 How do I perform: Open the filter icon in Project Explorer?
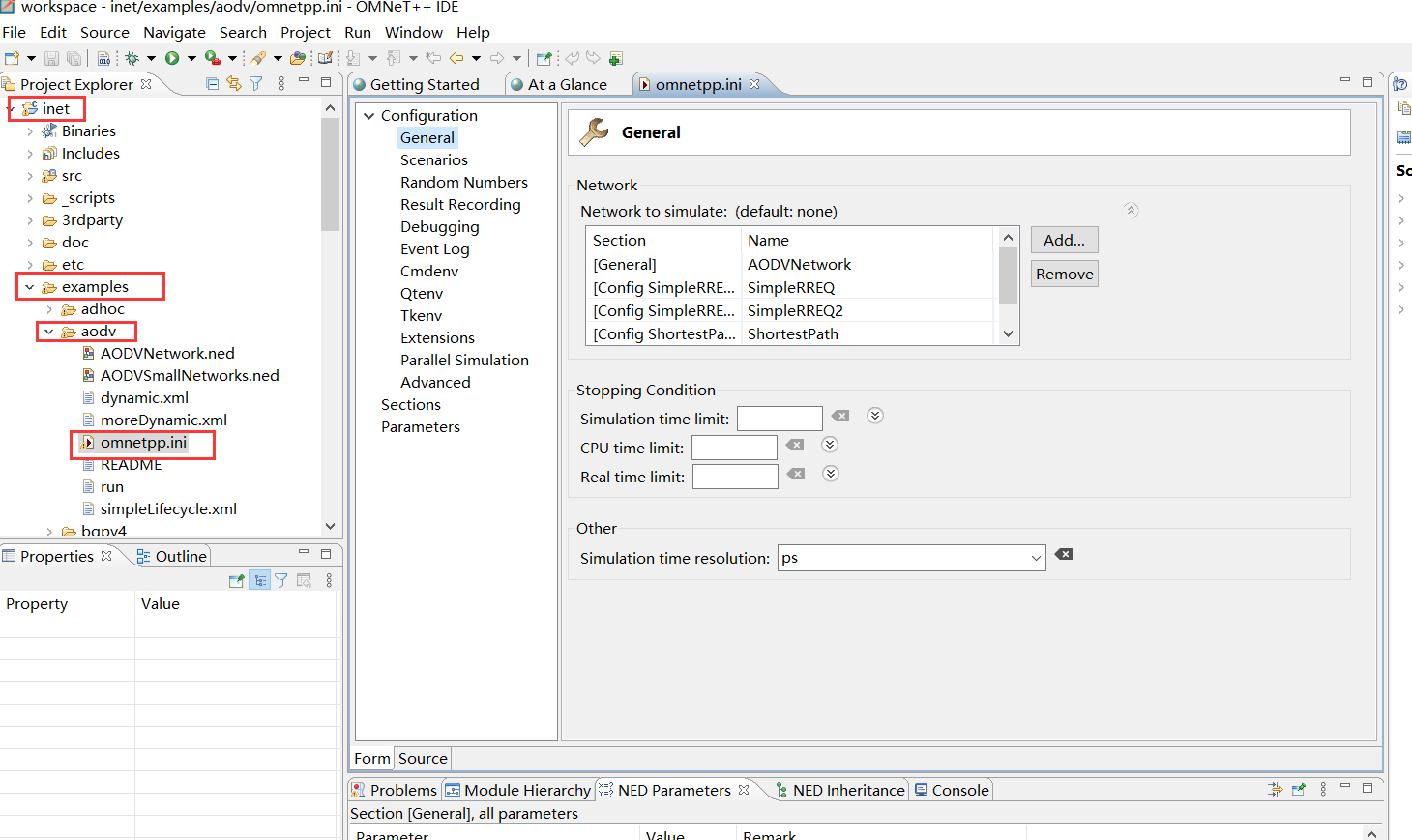click(x=256, y=84)
